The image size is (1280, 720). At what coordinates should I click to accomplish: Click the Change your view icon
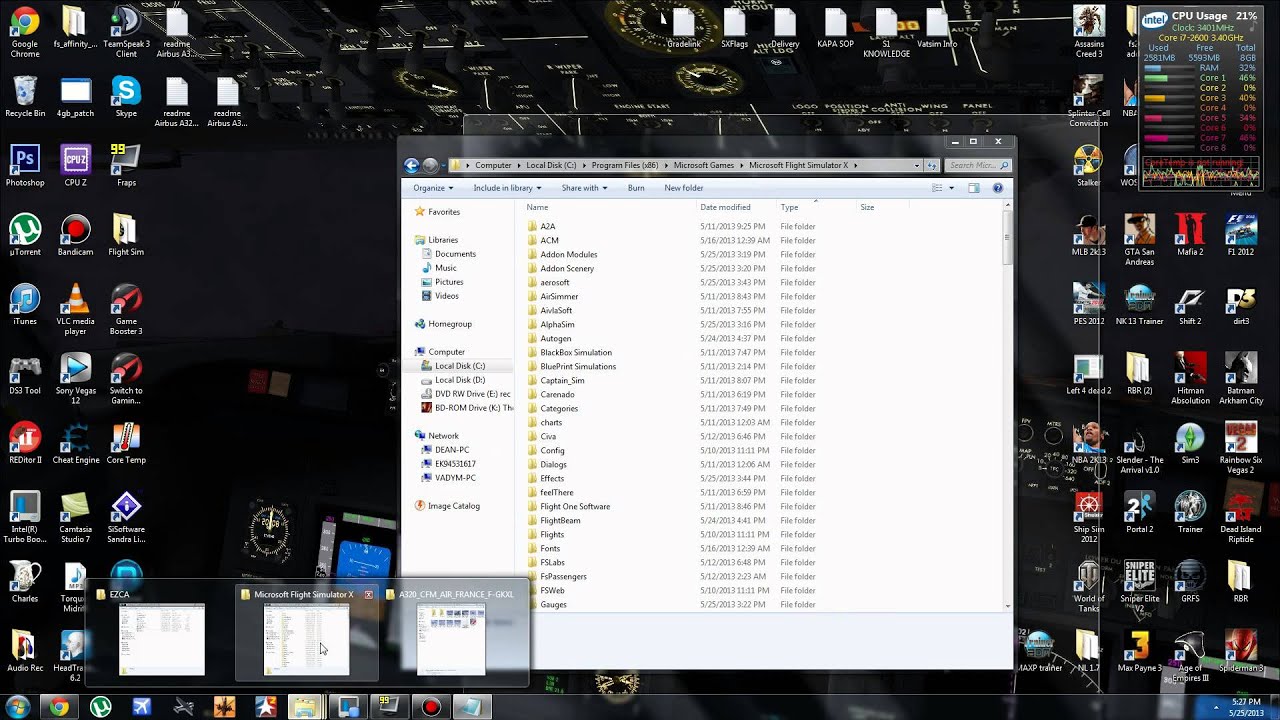(937, 188)
